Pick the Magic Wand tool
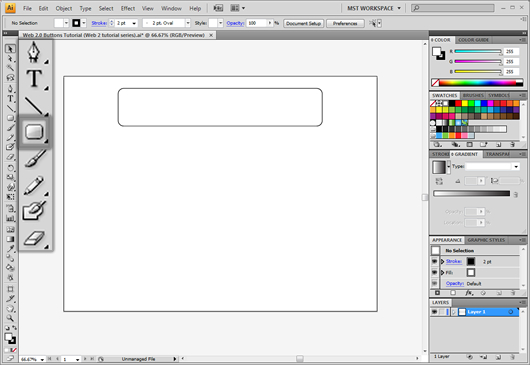Screen dimensions: 530x365 [10, 68]
